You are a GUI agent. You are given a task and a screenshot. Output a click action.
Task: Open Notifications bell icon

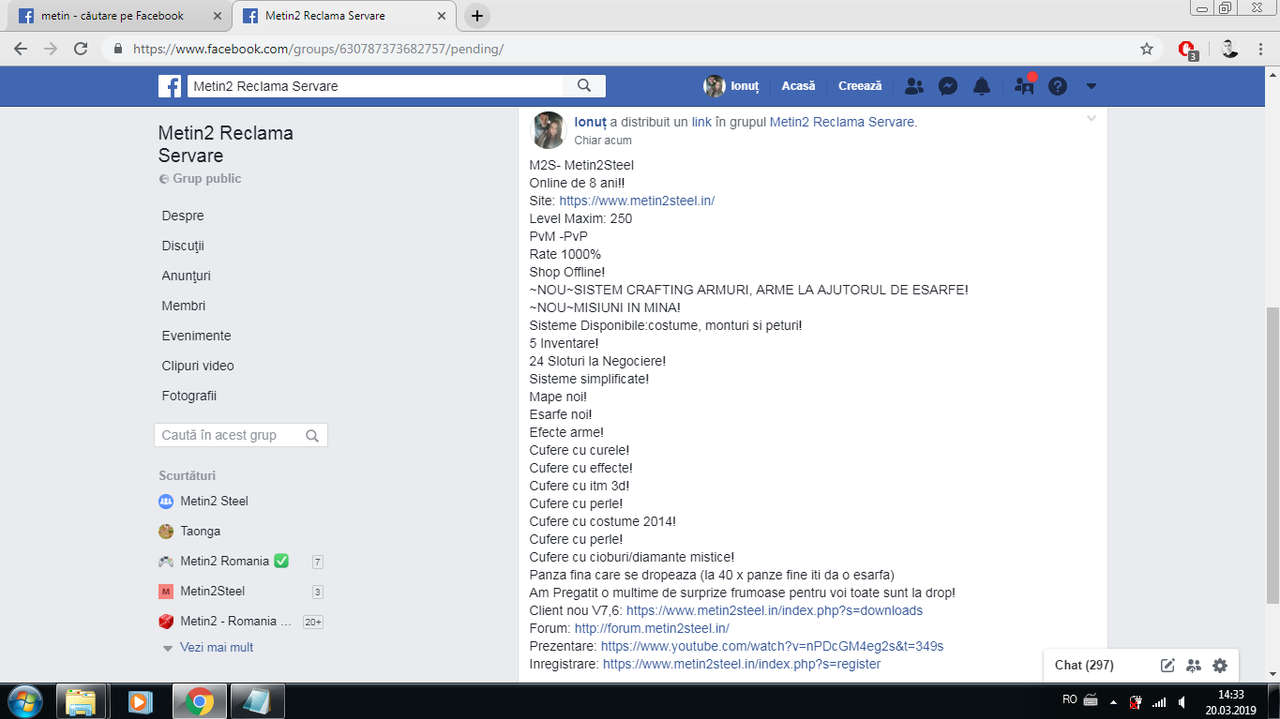click(x=982, y=86)
